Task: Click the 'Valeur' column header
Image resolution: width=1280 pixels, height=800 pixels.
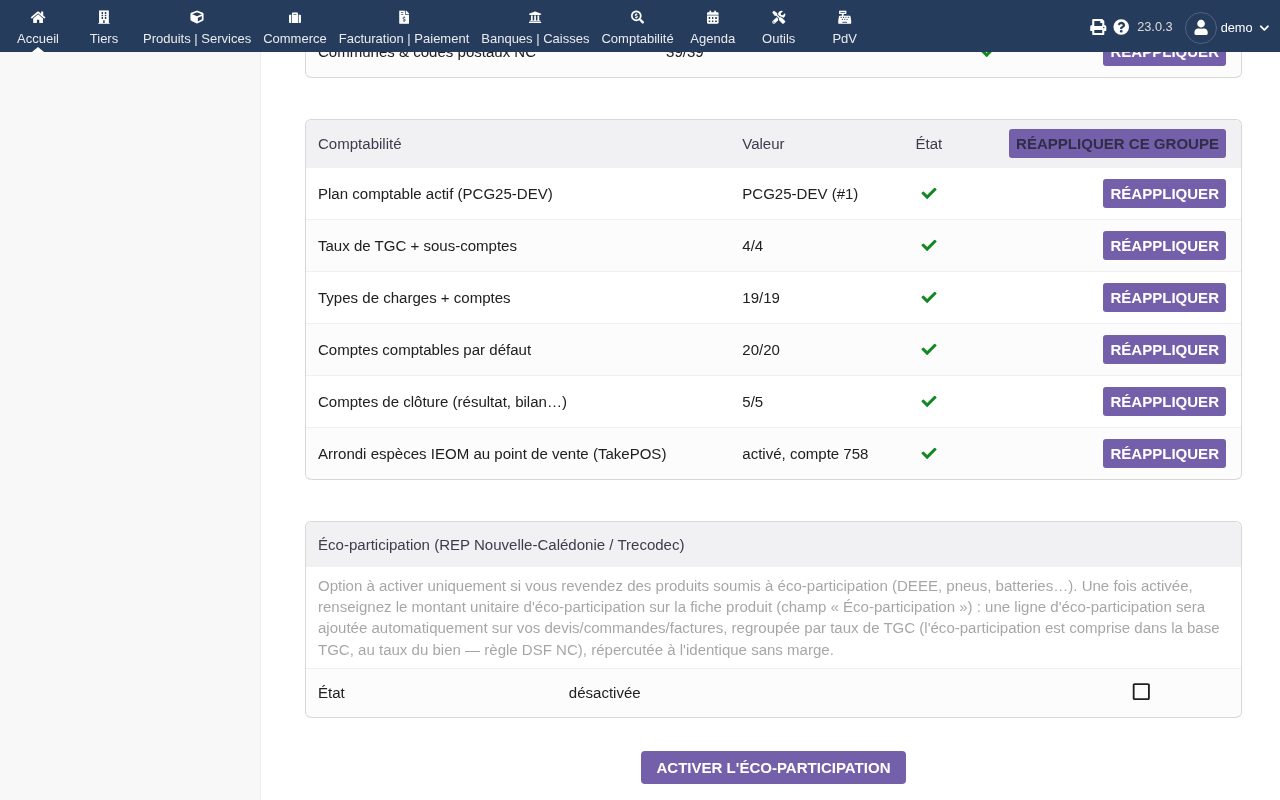Action: [x=763, y=143]
